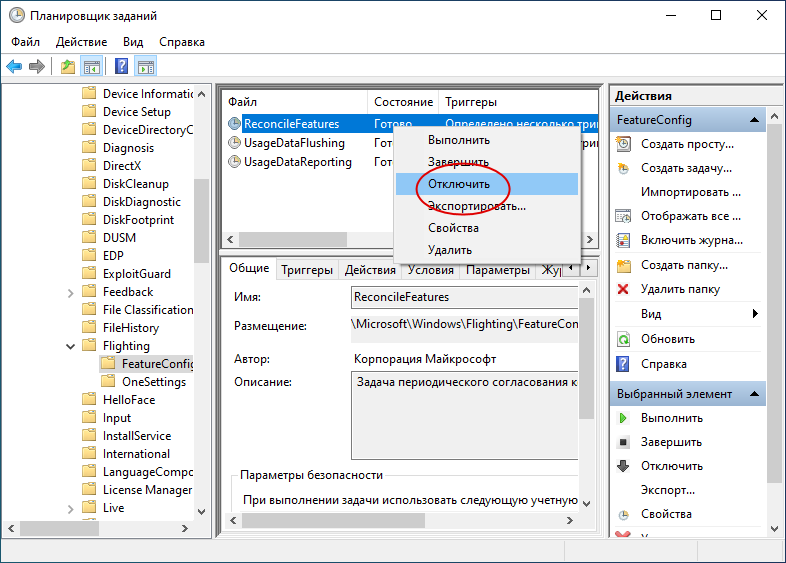Open the Действие menu in the menu bar
The height and width of the screenshot is (563, 786).
coord(81,42)
